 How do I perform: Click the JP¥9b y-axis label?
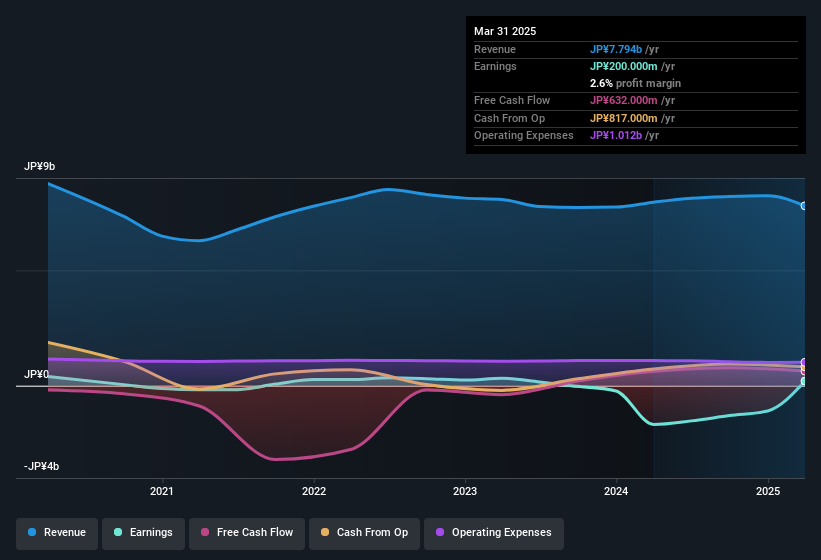(x=39, y=166)
